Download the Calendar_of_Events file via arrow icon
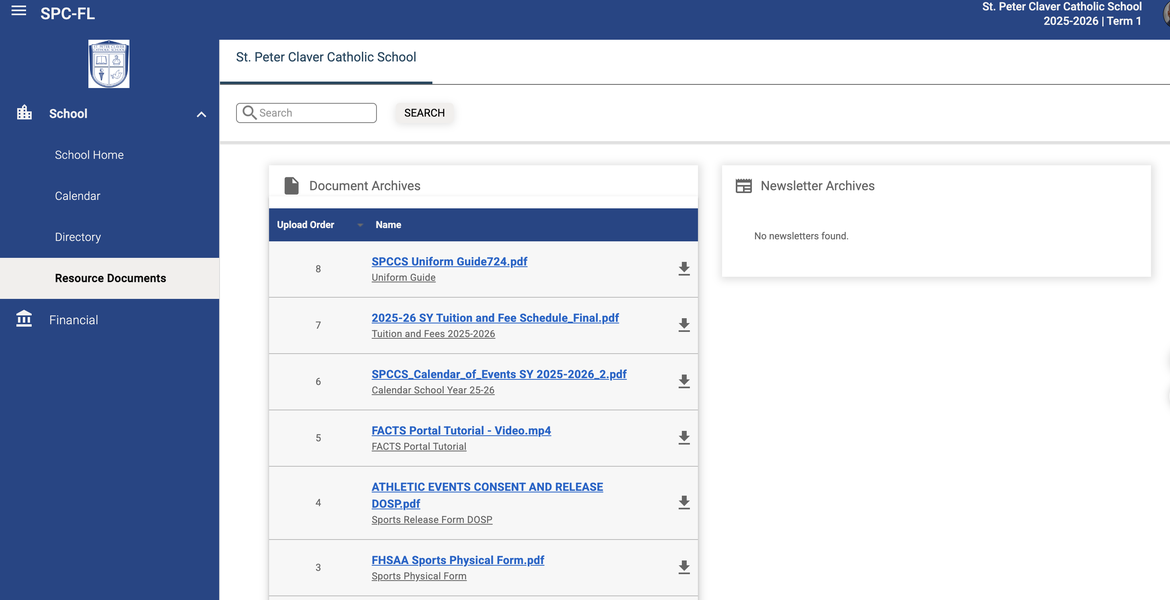Viewport: 1170px width, 600px height. [x=684, y=381]
